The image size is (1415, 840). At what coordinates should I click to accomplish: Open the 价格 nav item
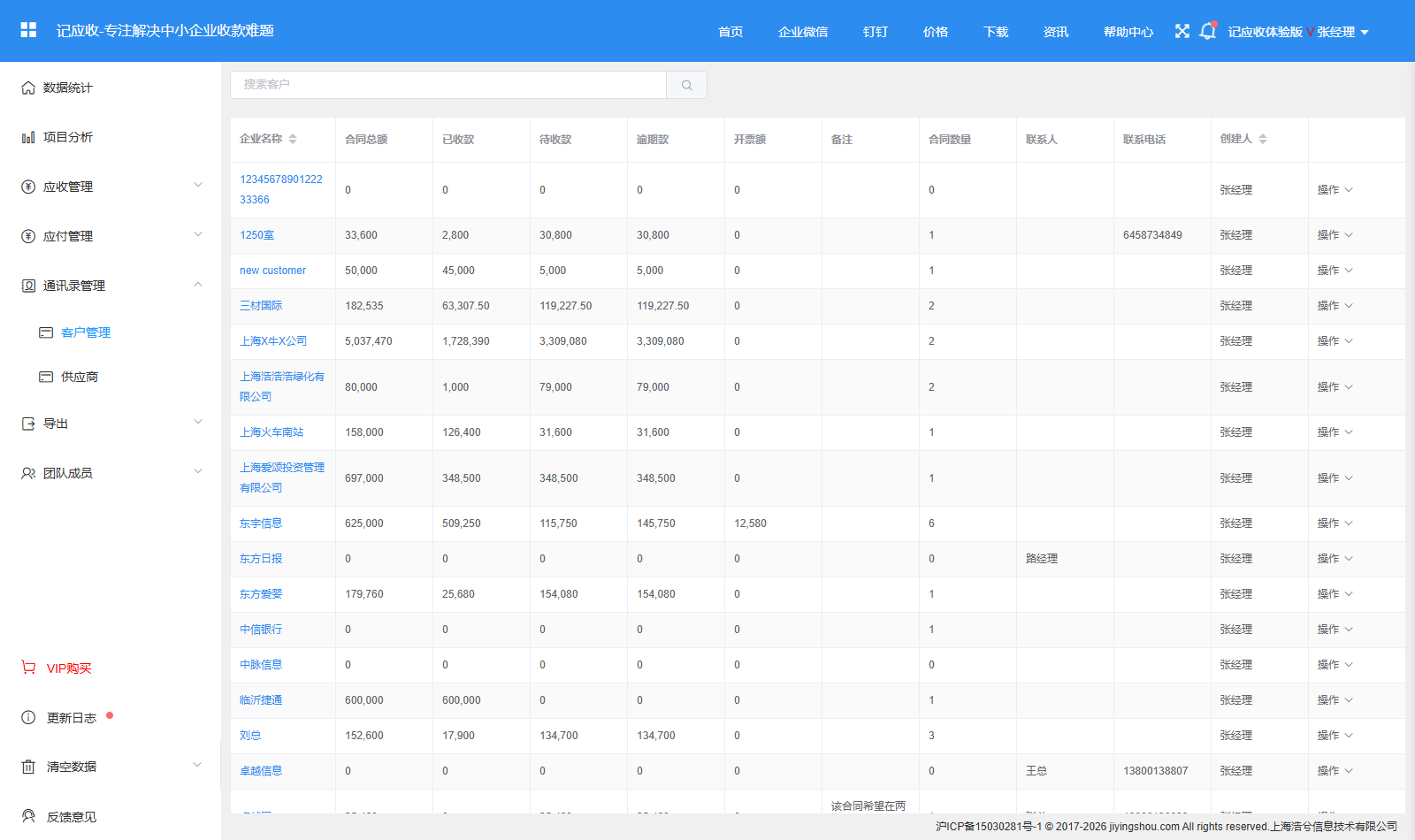[936, 32]
